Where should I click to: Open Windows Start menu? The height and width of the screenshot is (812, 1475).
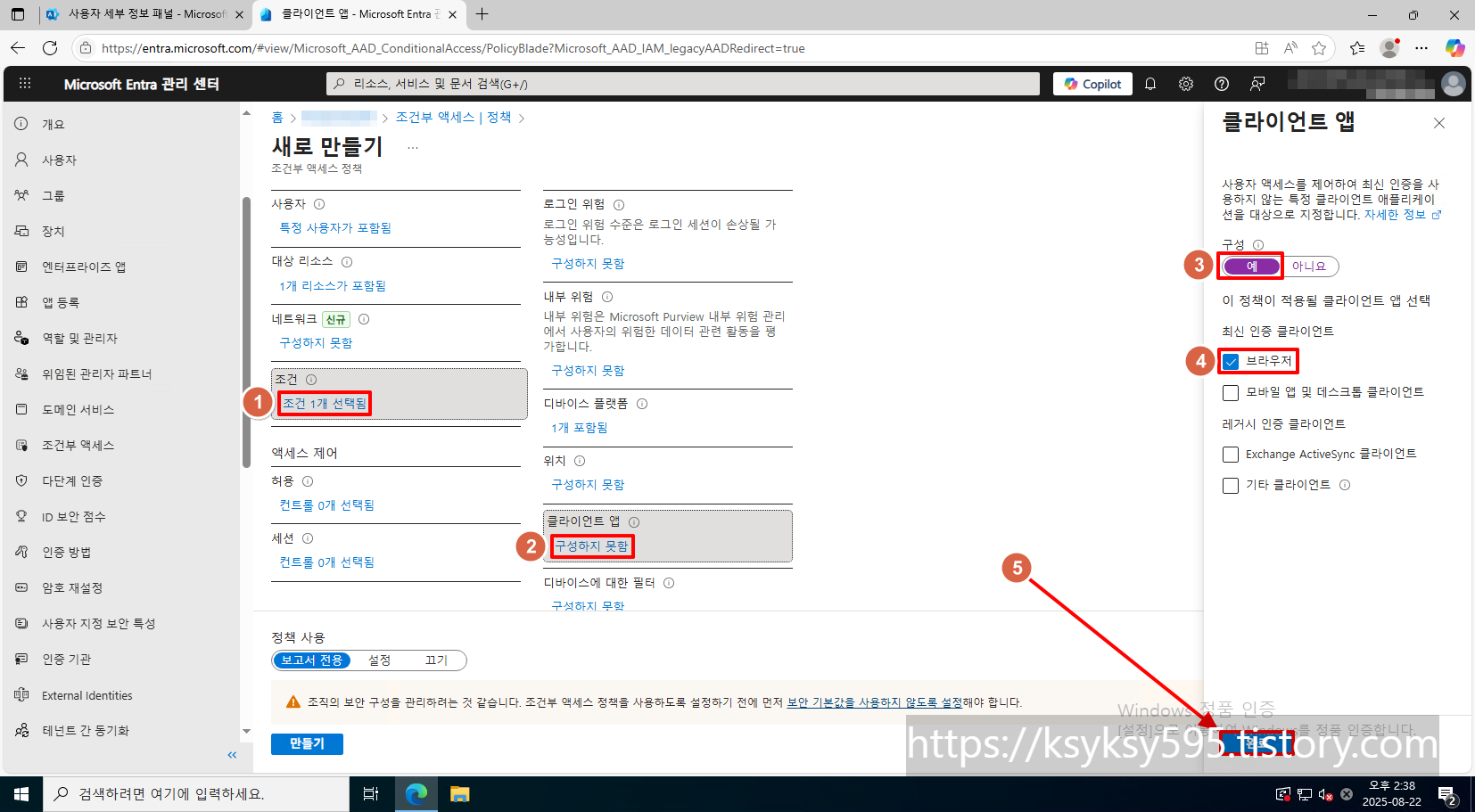click(x=21, y=793)
